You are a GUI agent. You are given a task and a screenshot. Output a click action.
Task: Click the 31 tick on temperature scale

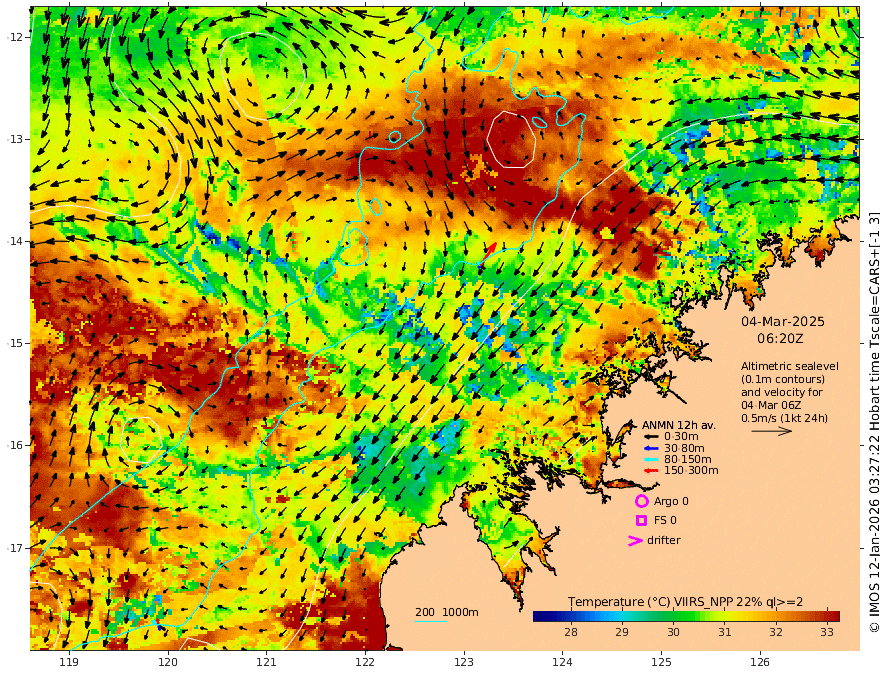click(x=725, y=632)
